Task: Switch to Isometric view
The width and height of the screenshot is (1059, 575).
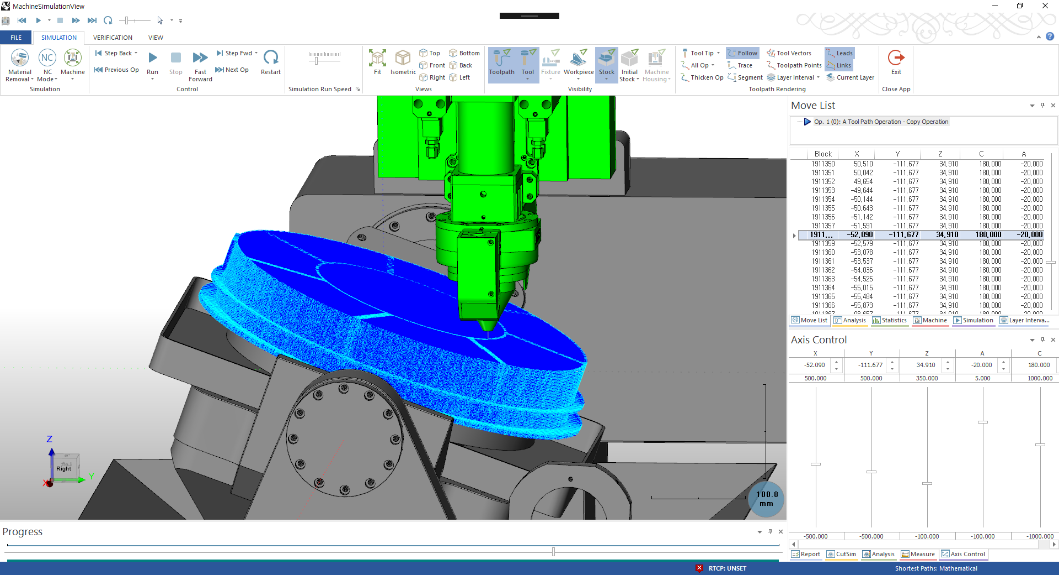Action: point(403,62)
